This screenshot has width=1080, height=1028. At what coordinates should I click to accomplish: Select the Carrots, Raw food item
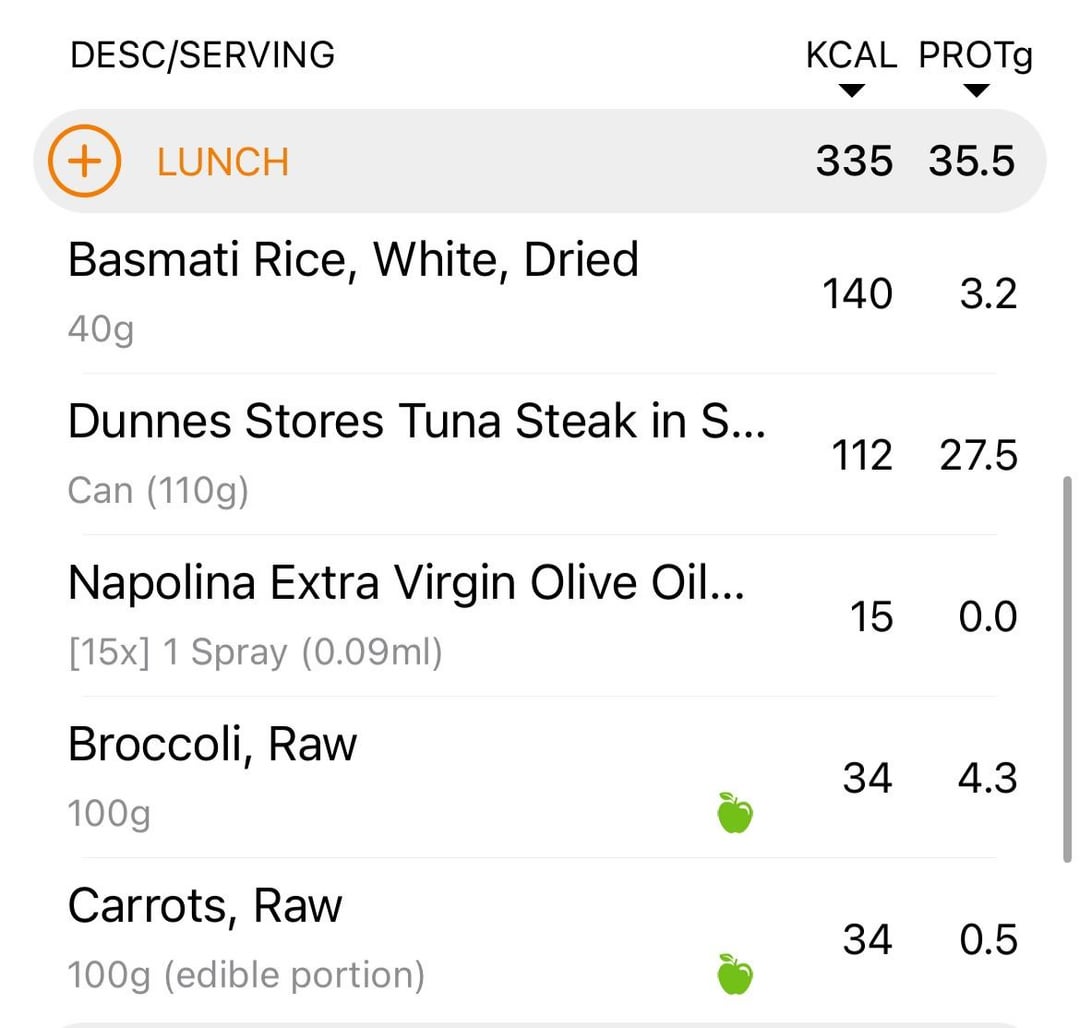[x=540, y=938]
